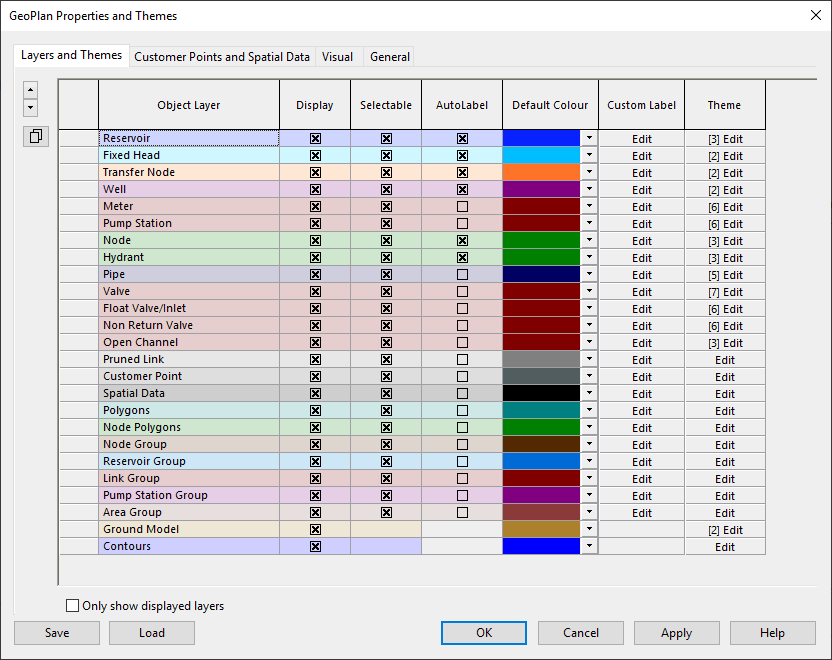Screen dimensions: 832x660
Task: Open colour dropdown for Polygons
Action: click(x=589, y=410)
